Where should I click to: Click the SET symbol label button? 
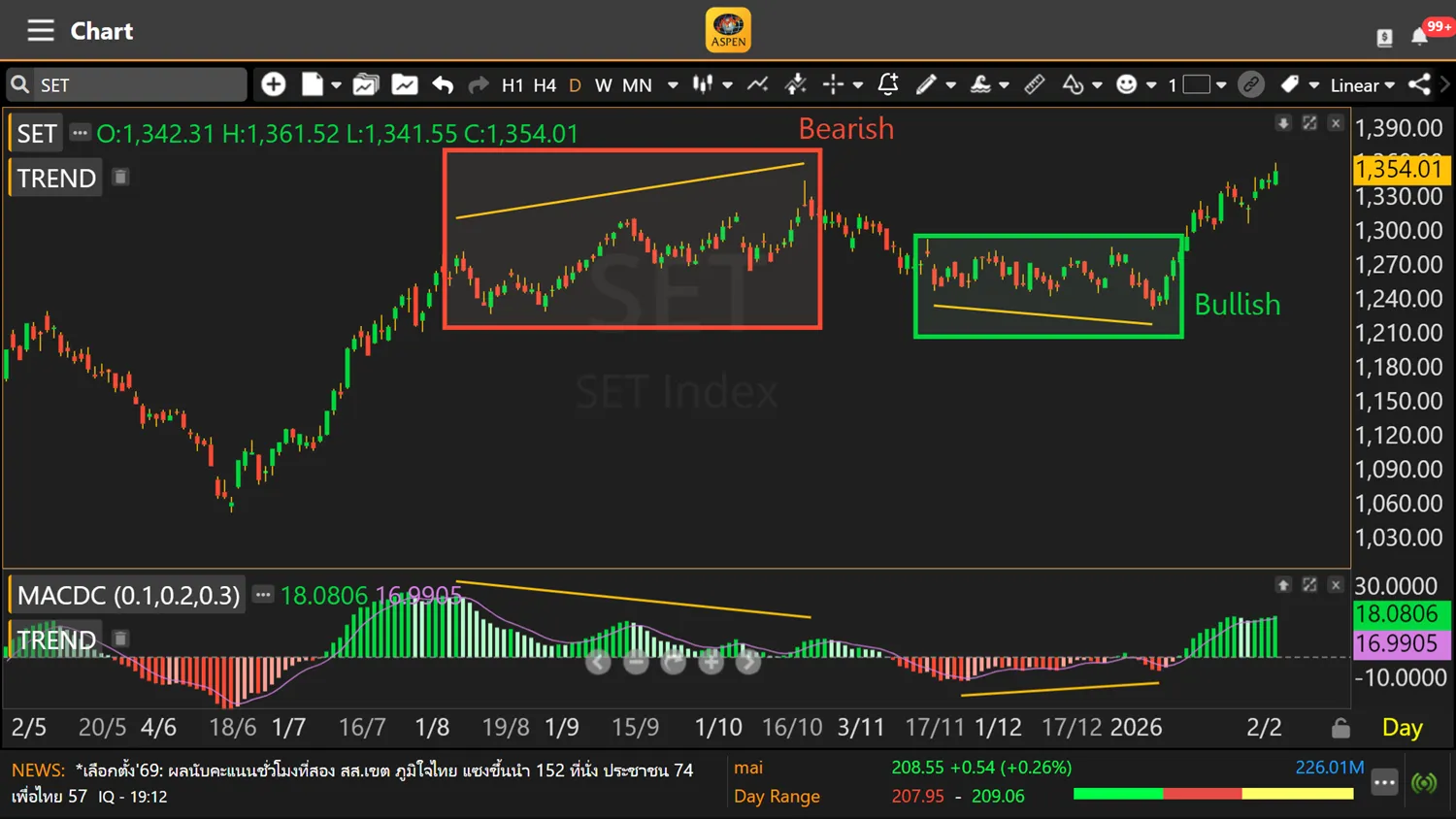pos(37,133)
